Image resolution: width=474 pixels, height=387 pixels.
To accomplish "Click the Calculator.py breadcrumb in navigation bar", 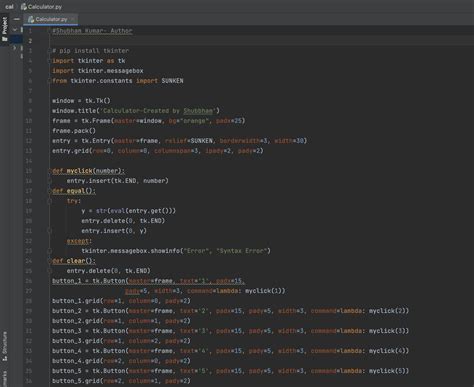I will 41,7.
